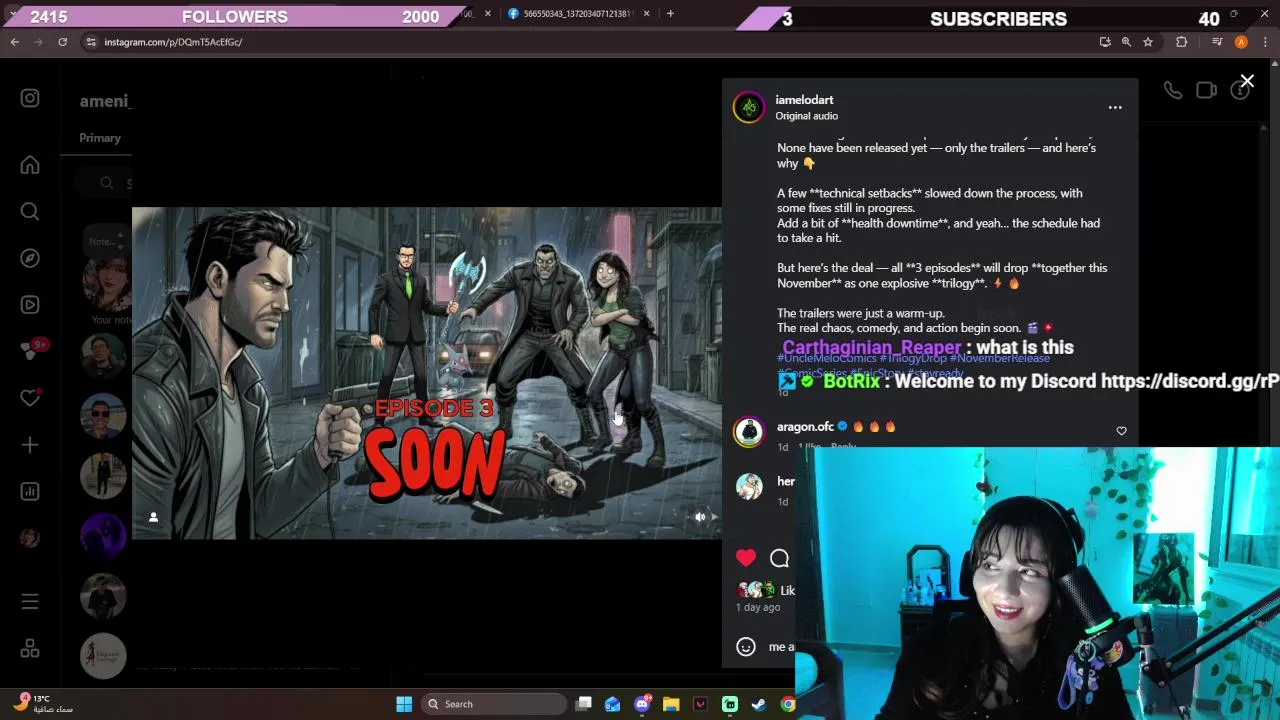The width and height of the screenshot is (1280, 720).
Task: Close the post overlay with X
Action: tap(1247, 81)
